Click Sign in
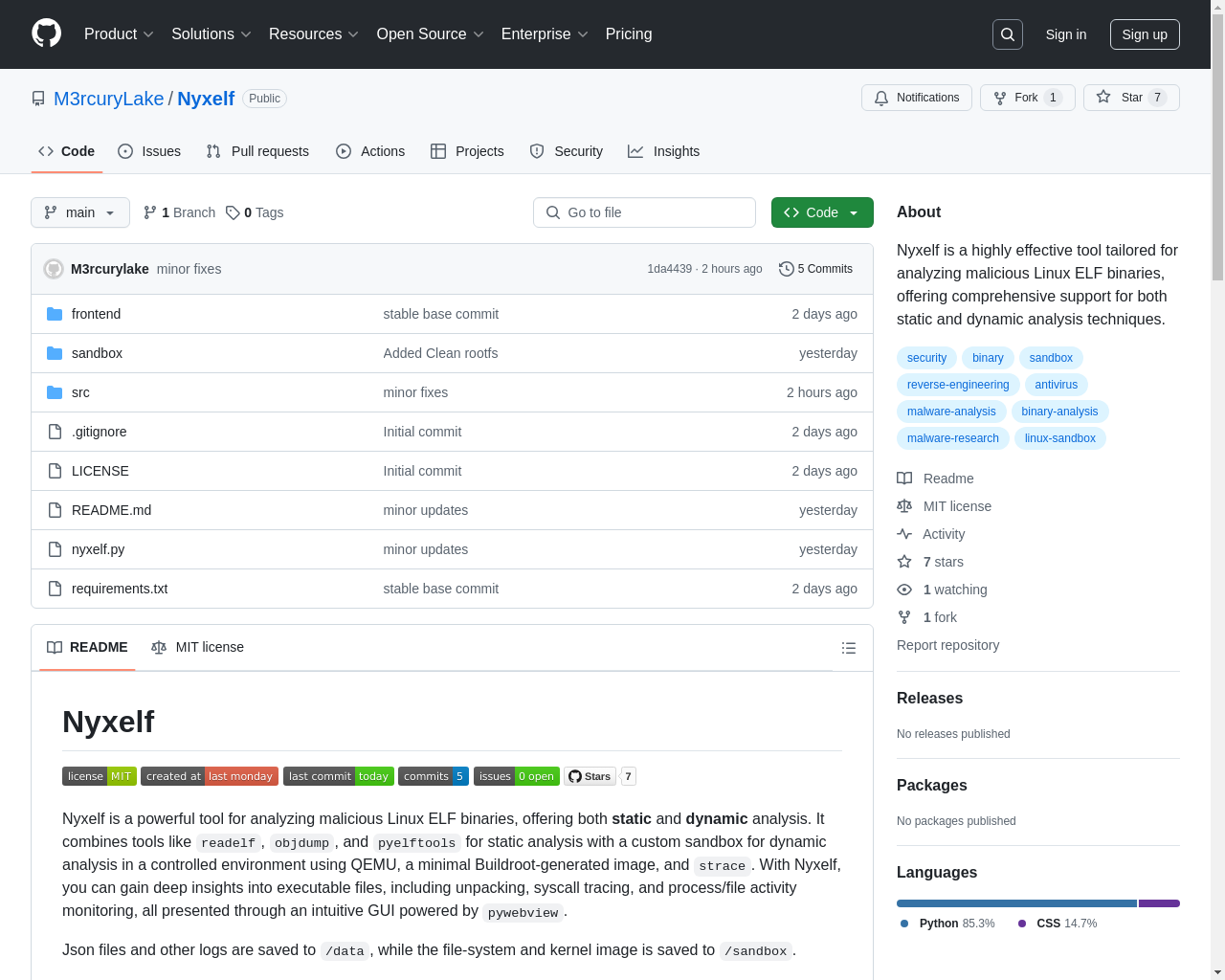Image resolution: width=1225 pixels, height=980 pixels. click(x=1066, y=34)
